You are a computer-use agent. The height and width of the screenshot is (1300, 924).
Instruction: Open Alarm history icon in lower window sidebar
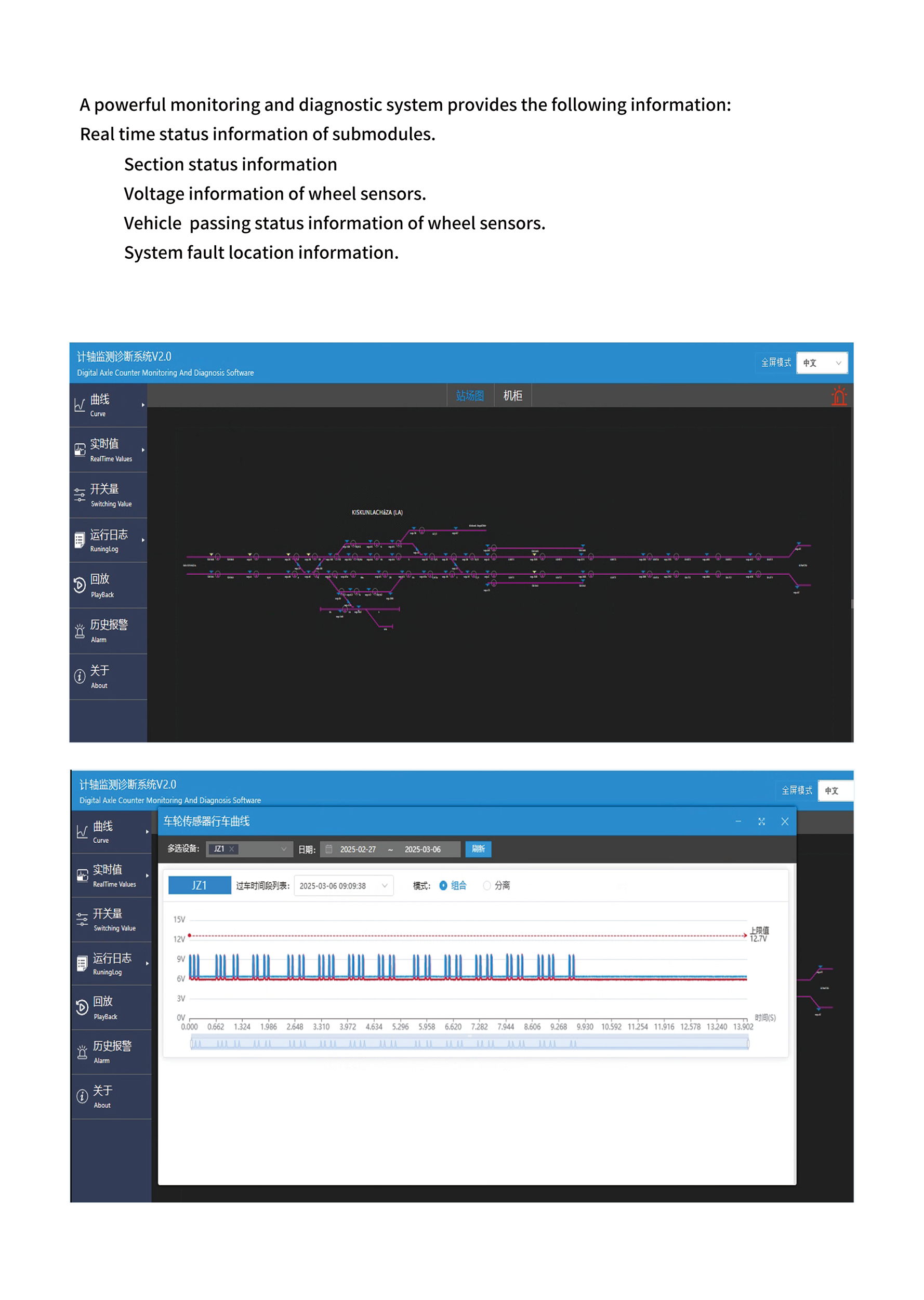[83, 1052]
